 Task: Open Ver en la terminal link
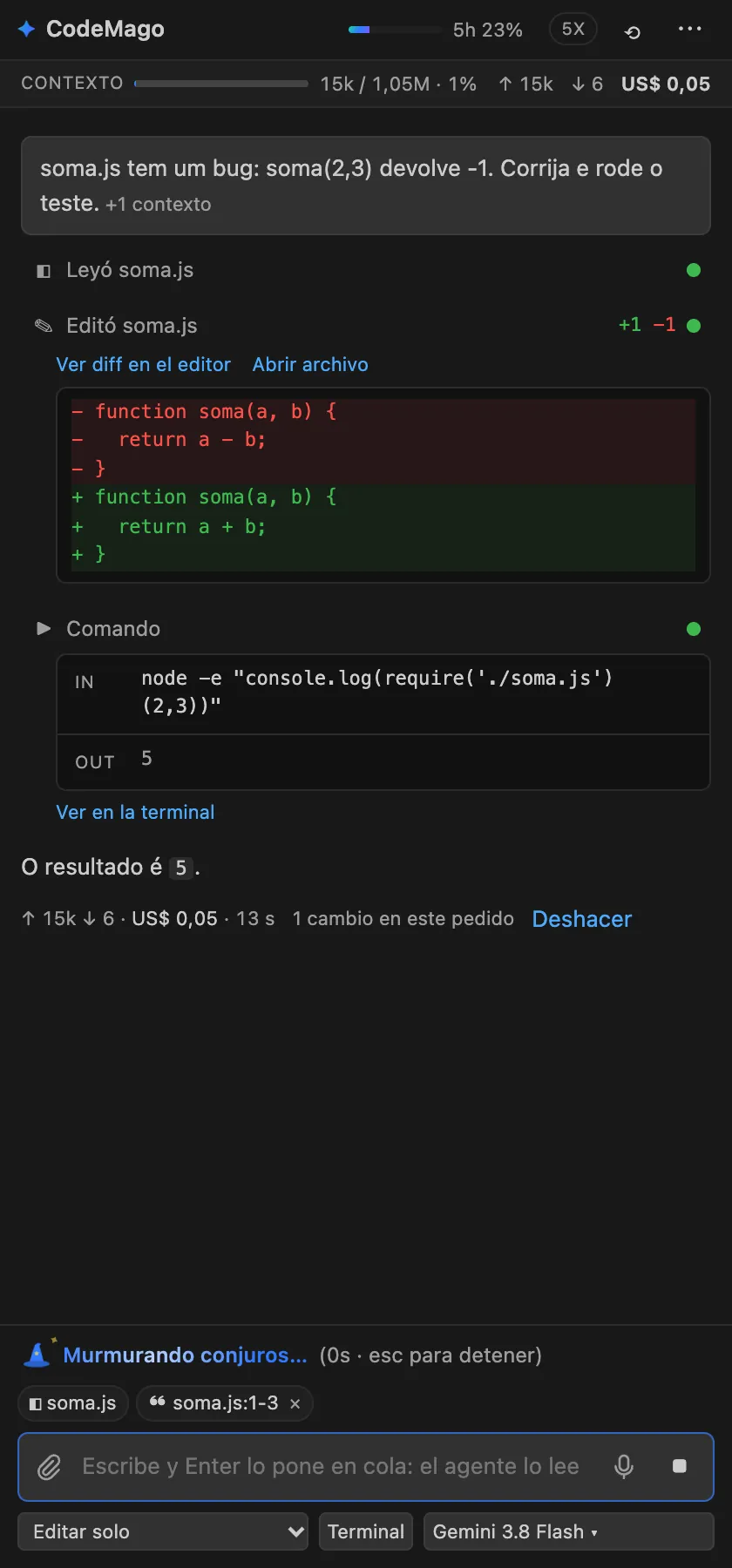(x=135, y=812)
